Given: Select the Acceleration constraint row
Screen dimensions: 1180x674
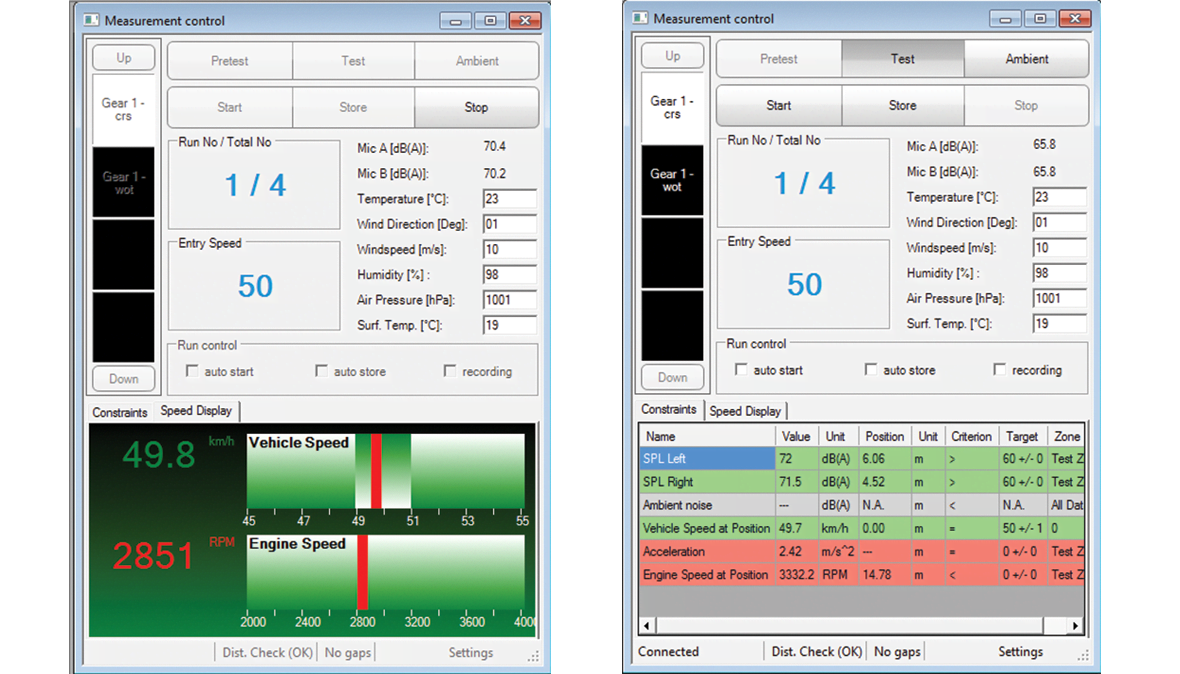Looking at the screenshot, I should click(x=862, y=551).
